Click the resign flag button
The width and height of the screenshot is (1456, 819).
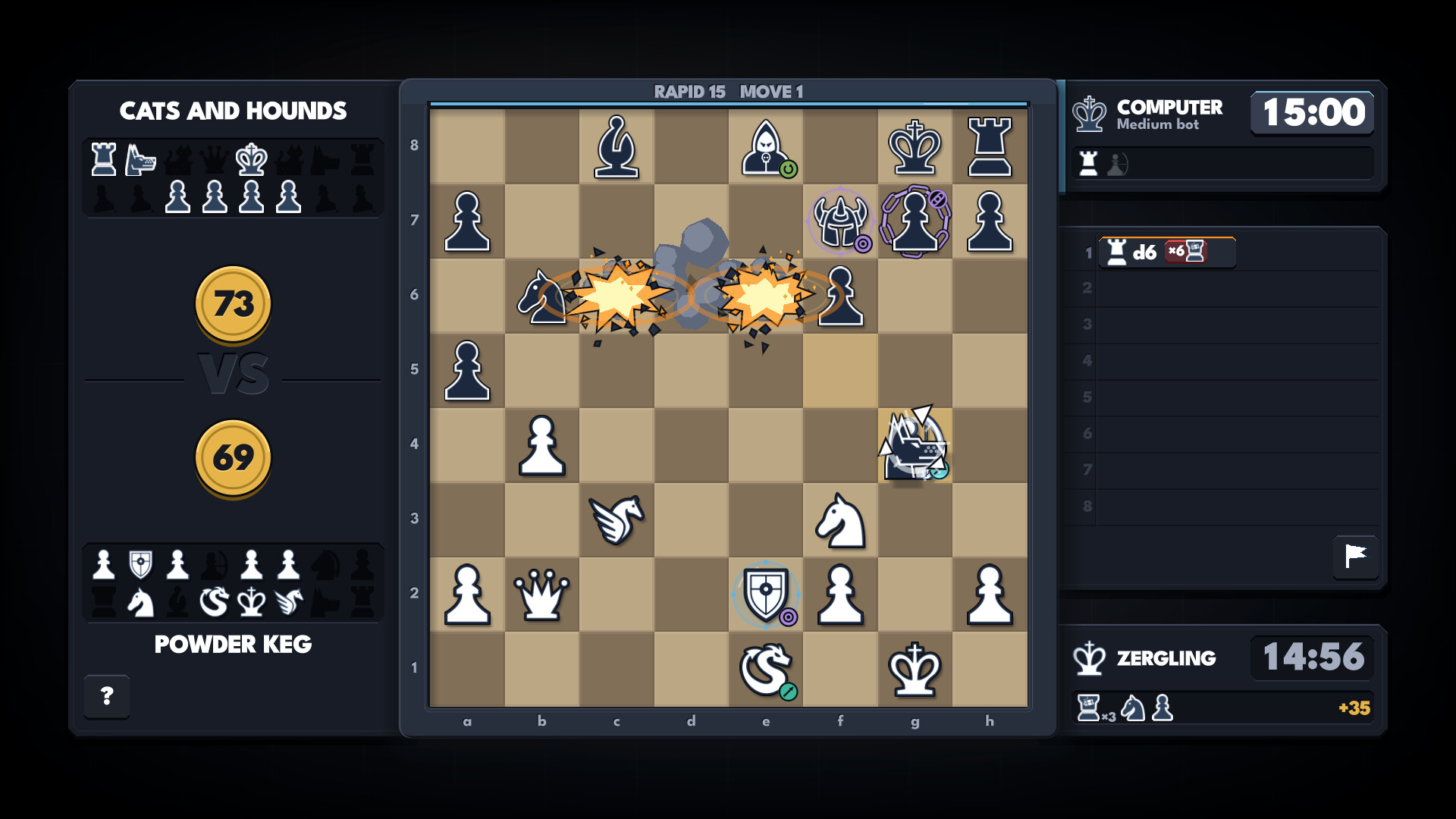(x=1355, y=557)
